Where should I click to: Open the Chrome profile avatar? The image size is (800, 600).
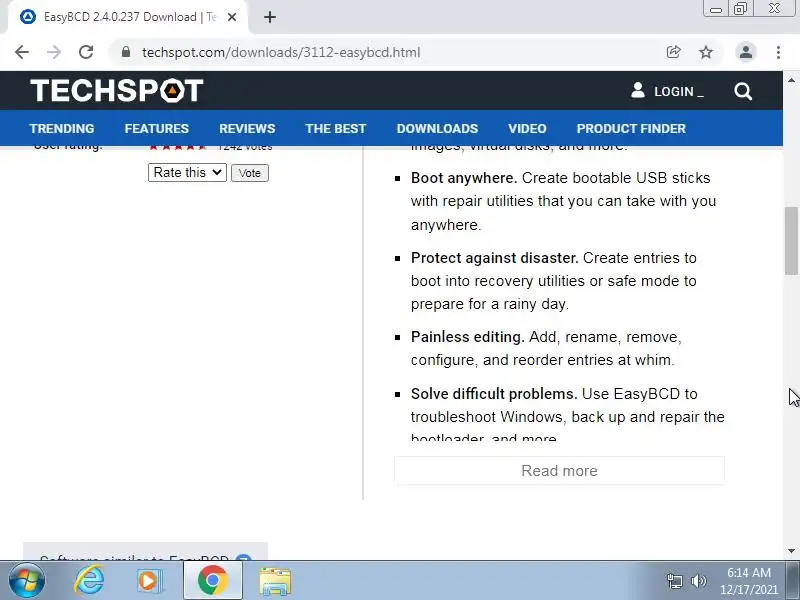(x=745, y=52)
